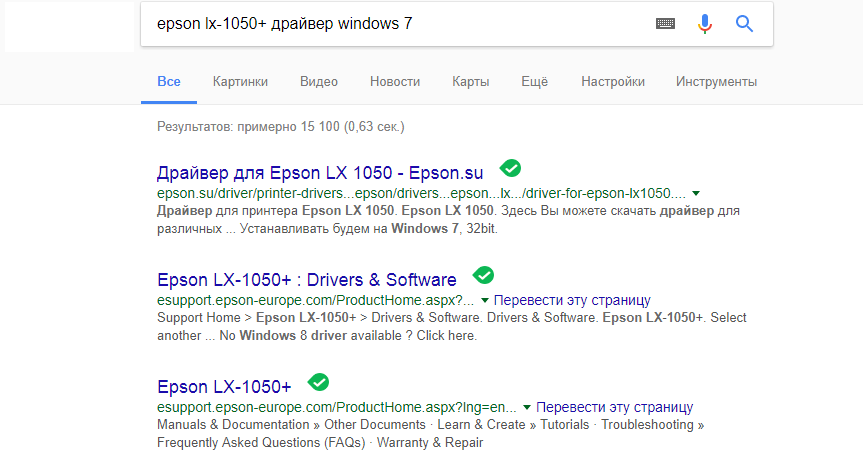Open 'Epson LX-1050+ : Drivers & Software' link
The image size is (863, 467).
pos(306,279)
